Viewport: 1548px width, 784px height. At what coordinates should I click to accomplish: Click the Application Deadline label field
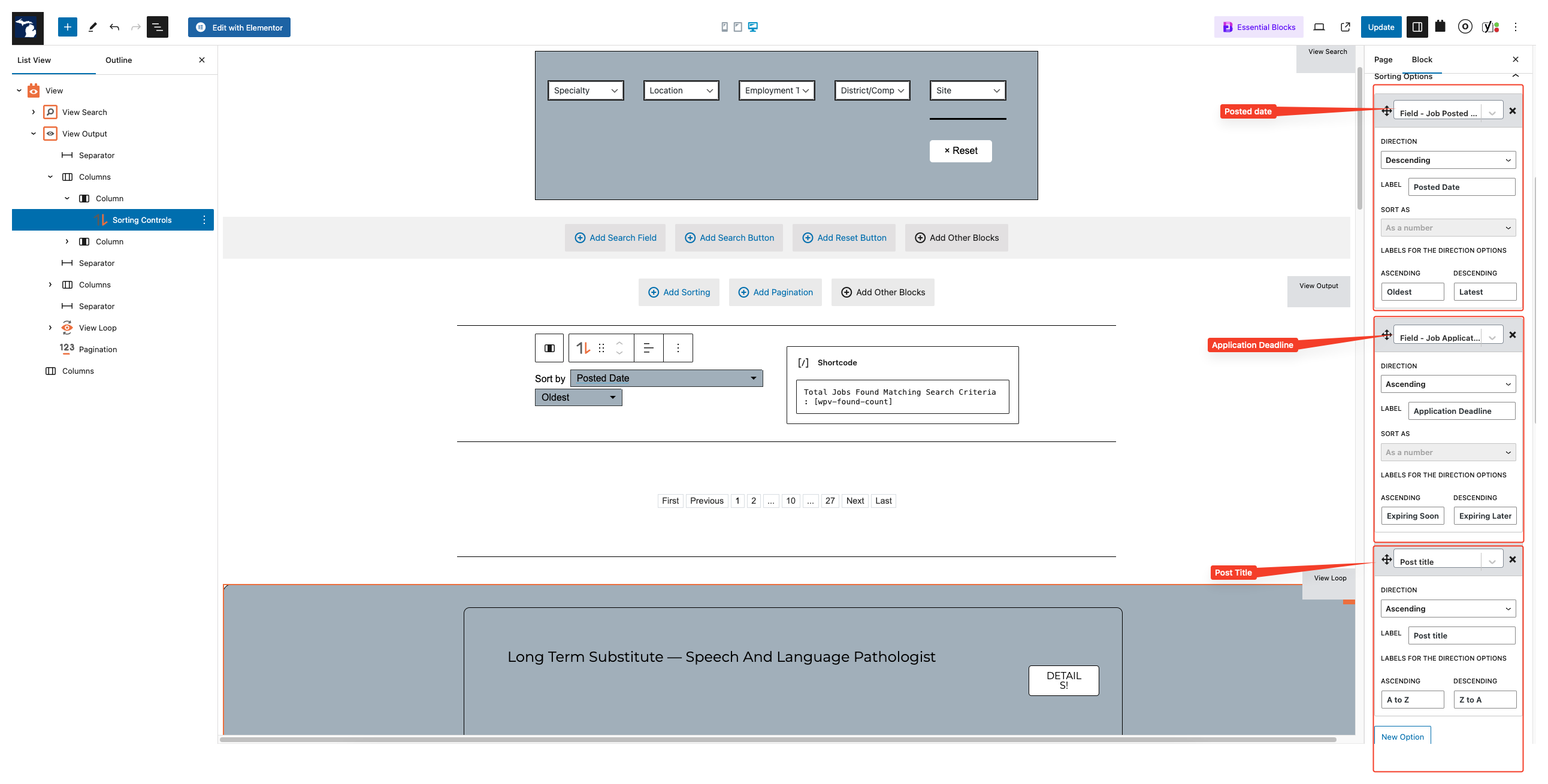pos(1461,411)
